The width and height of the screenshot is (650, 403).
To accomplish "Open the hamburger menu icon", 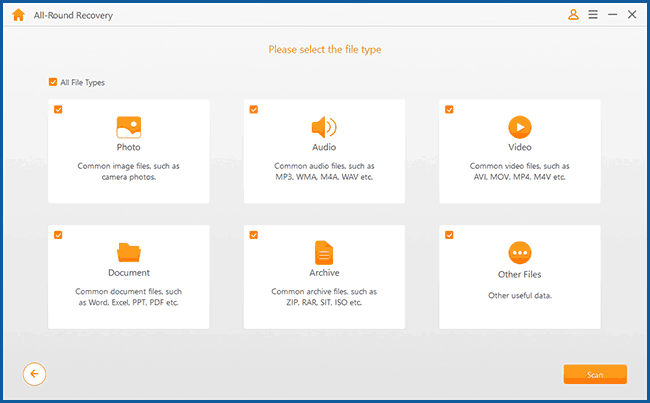I will click(593, 15).
